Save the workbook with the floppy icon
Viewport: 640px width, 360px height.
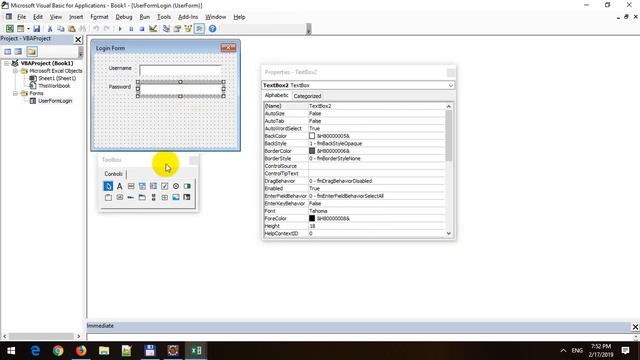pos(37,29)
